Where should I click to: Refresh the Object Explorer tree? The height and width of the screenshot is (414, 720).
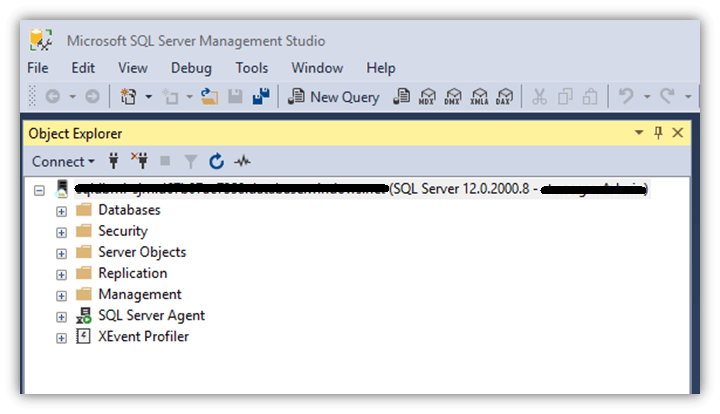[x=217, y=161]
